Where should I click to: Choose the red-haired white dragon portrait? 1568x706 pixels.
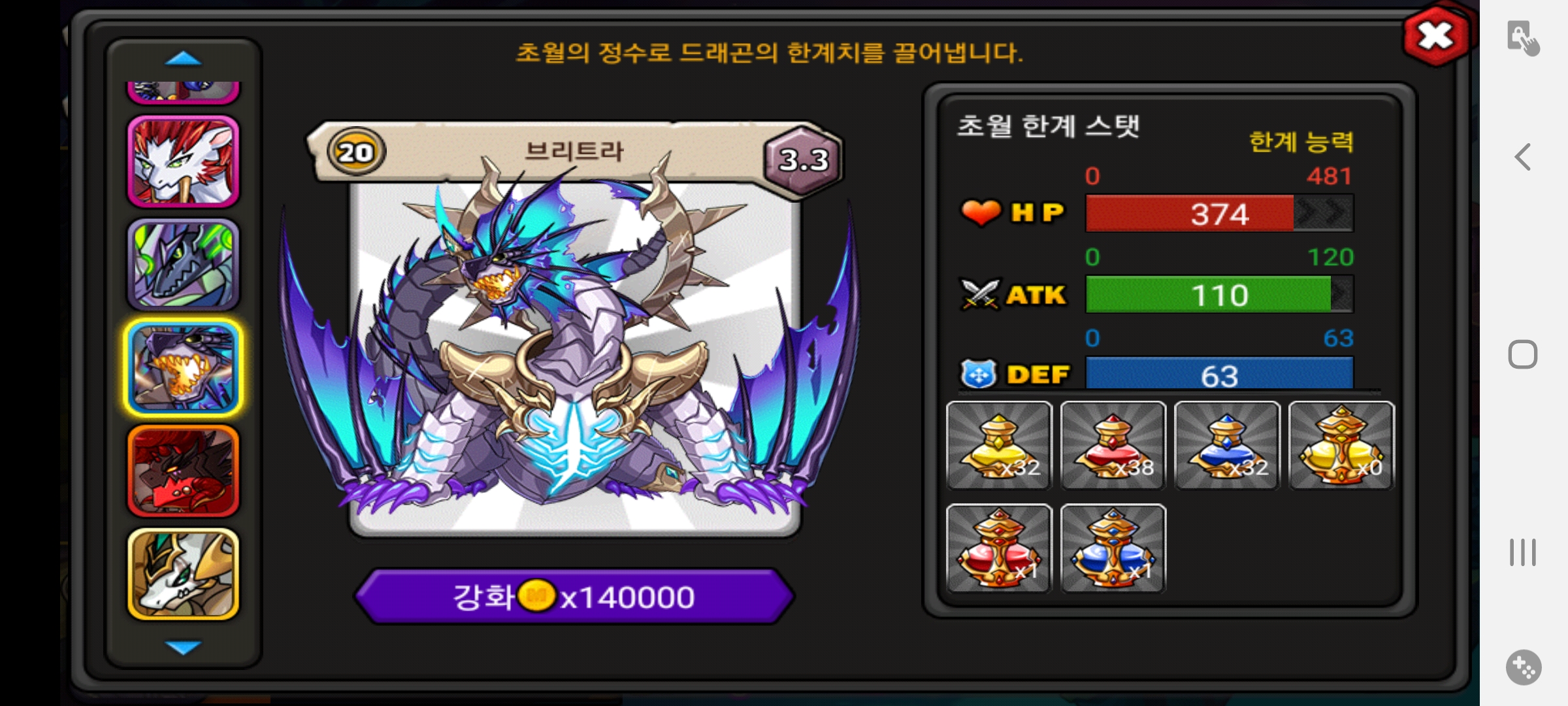(183, 161)
